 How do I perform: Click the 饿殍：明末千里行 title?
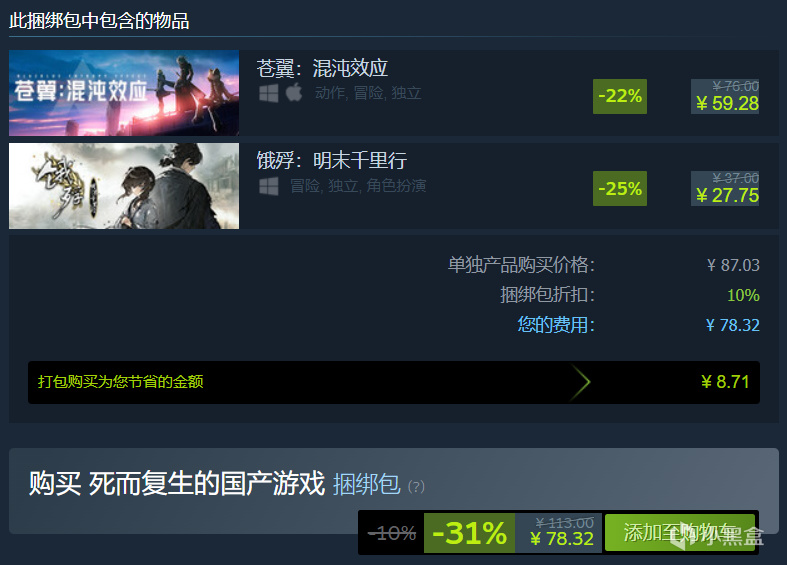coord(332,161)
